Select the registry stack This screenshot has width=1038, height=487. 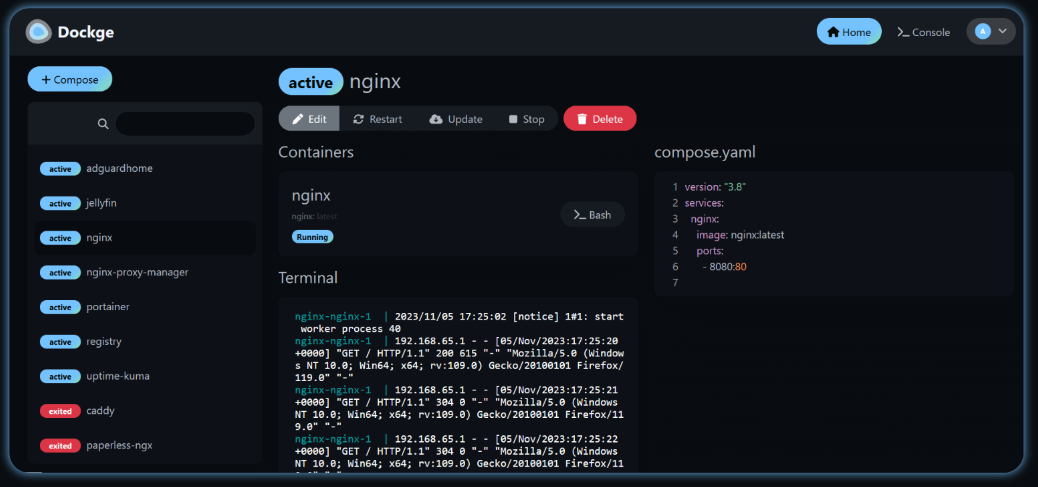point(144,341)
